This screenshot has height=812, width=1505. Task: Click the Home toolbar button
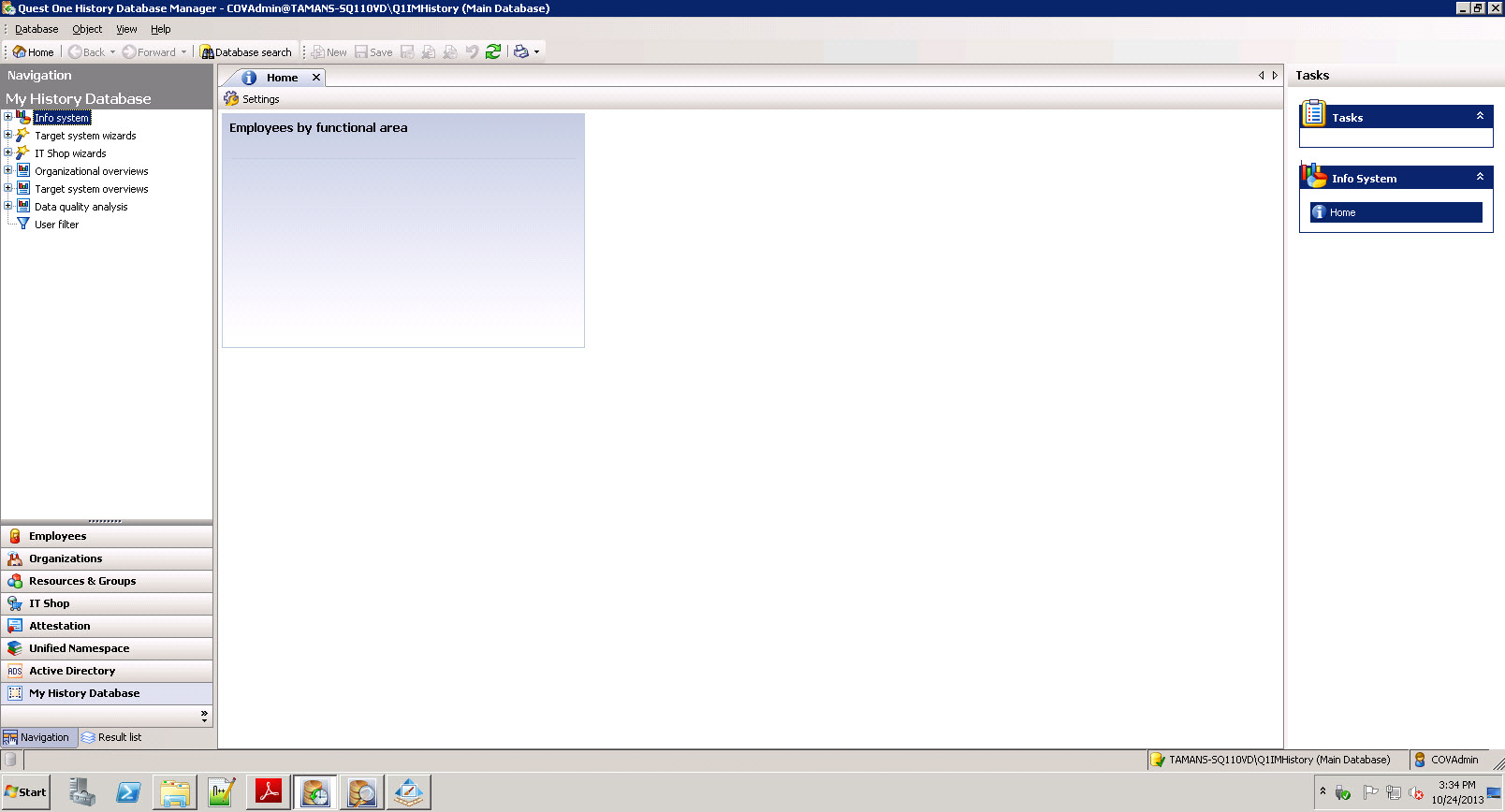point(34,52)
